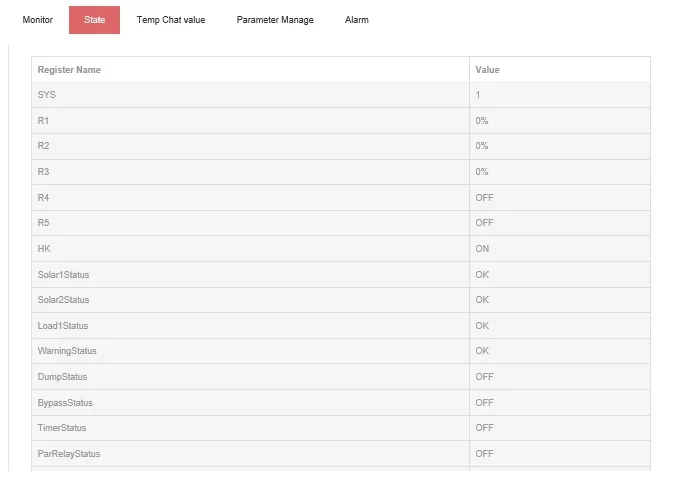The width and height of the screenshot is (673, 477).
Task: Click the 0% value of R1
Action: [x=482, y=121]
